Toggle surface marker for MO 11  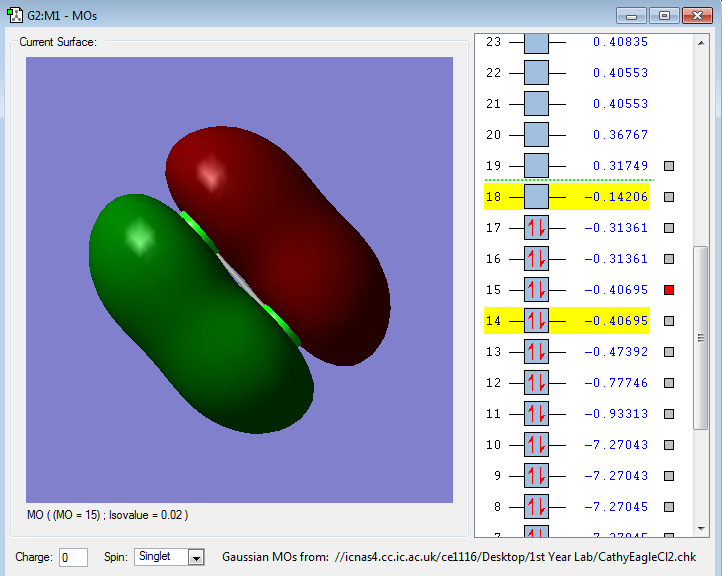669,414
